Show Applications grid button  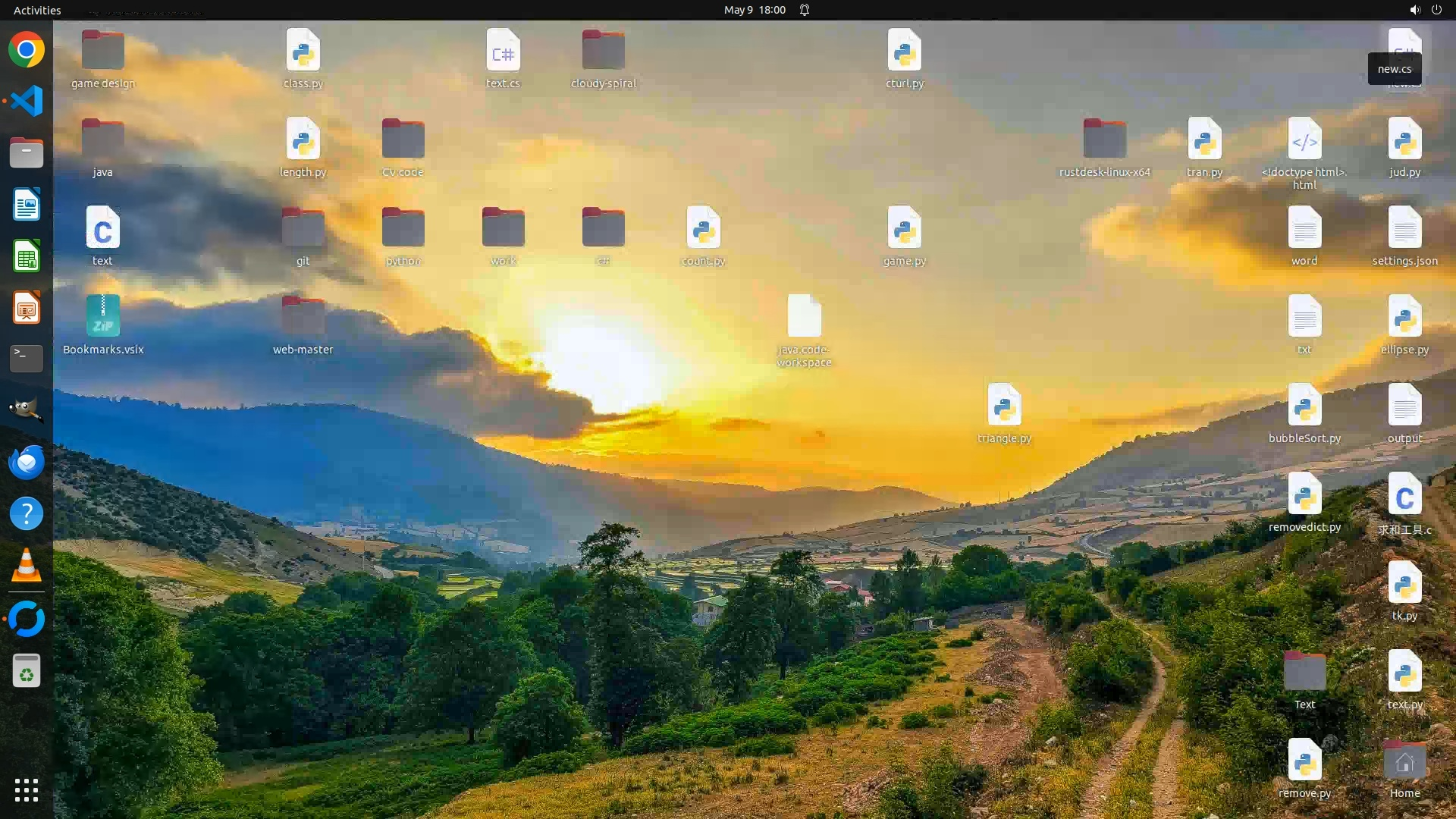27,790
